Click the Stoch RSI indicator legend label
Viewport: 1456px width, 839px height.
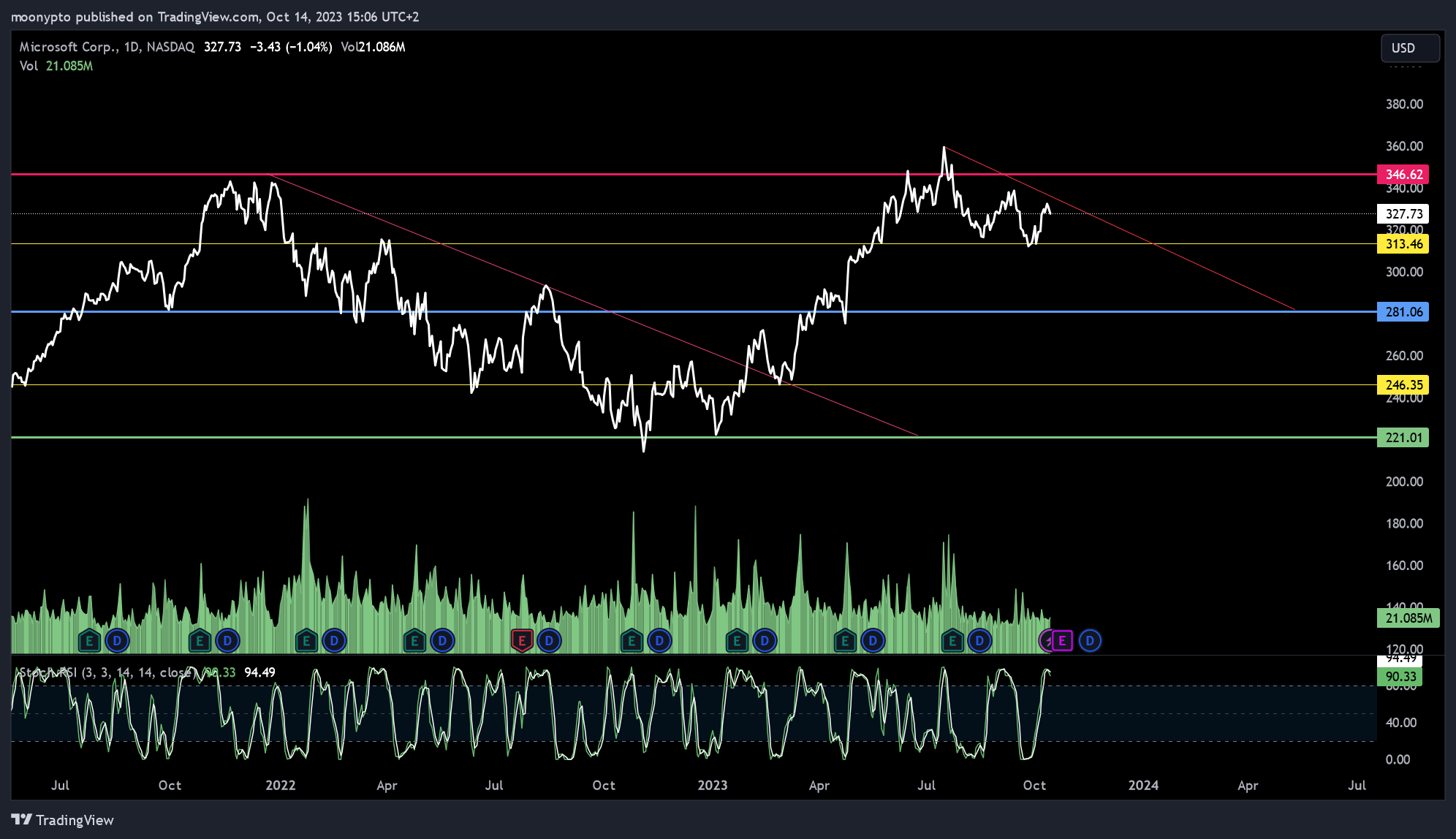pyautogui.click(x=107, y=672)
